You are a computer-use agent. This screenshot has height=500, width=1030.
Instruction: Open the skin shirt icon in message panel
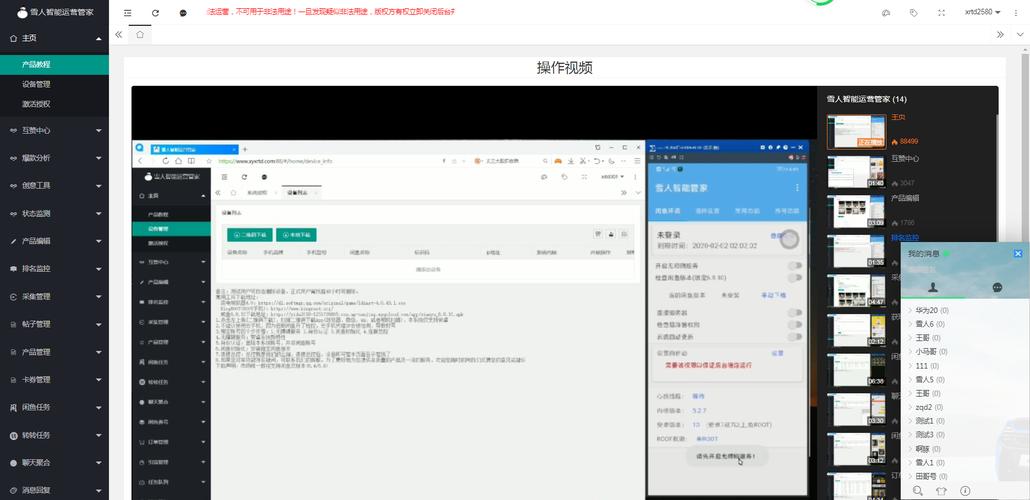coord(940,491)
